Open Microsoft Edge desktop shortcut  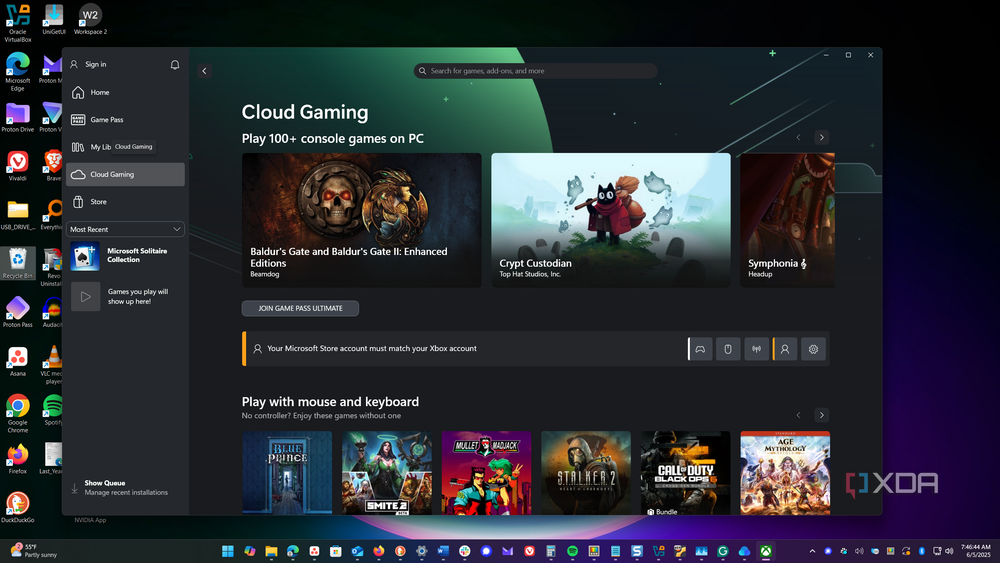pos(18,72)
